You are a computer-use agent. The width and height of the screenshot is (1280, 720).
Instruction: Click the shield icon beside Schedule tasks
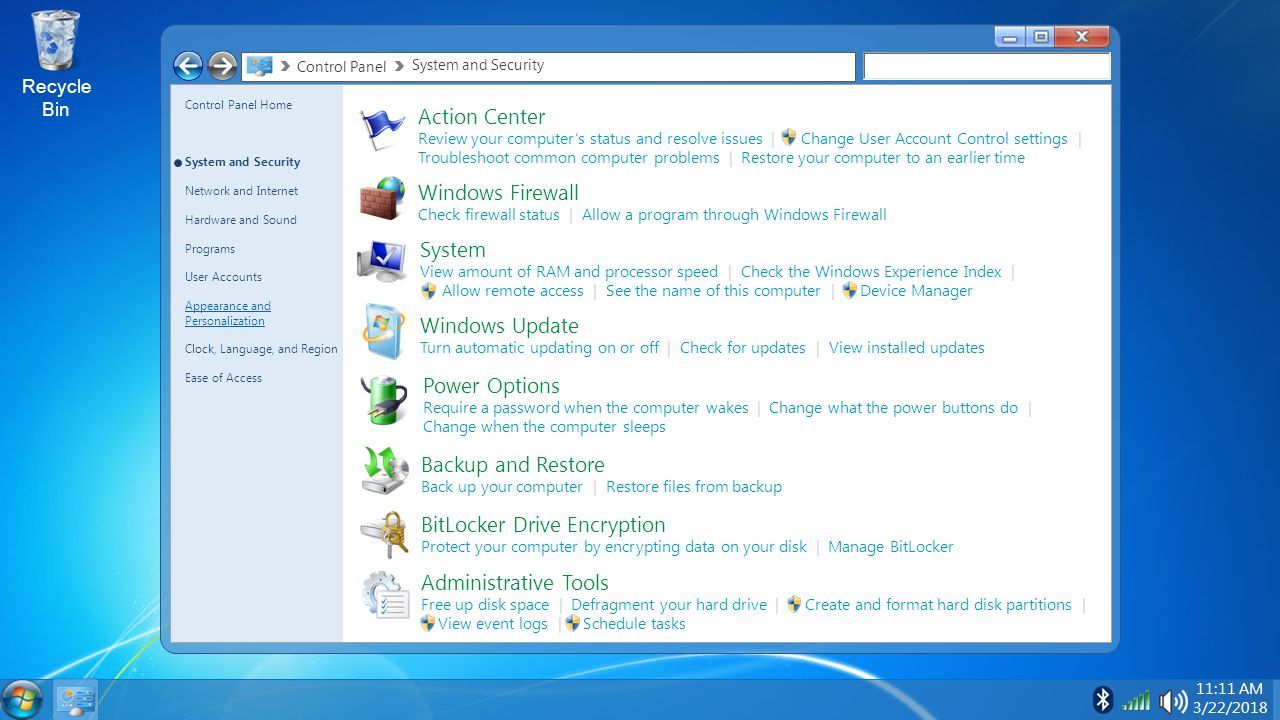573,623
